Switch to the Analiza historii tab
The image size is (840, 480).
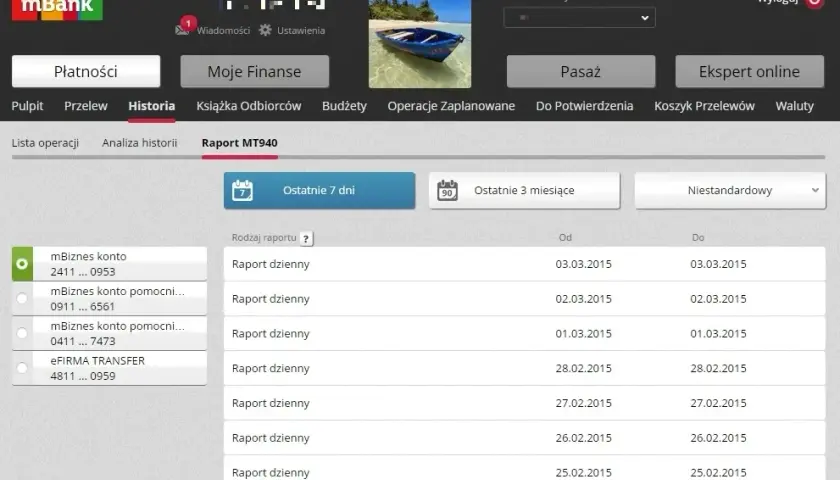pyautogui.click(x=139, y=143)
